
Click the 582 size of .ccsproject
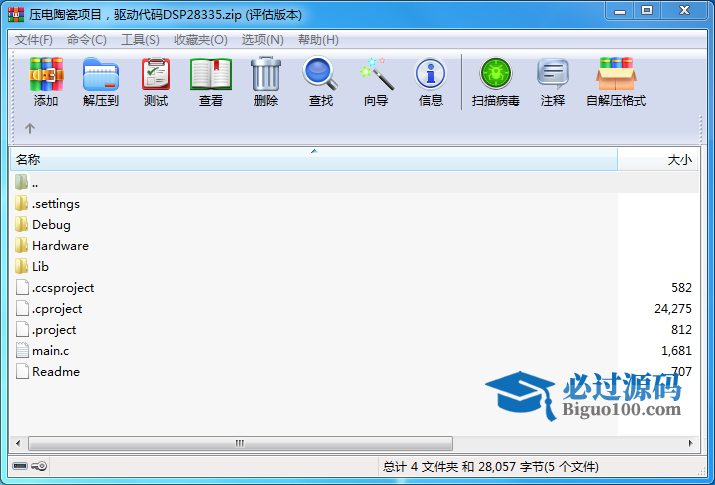click(x=681, y=288)
